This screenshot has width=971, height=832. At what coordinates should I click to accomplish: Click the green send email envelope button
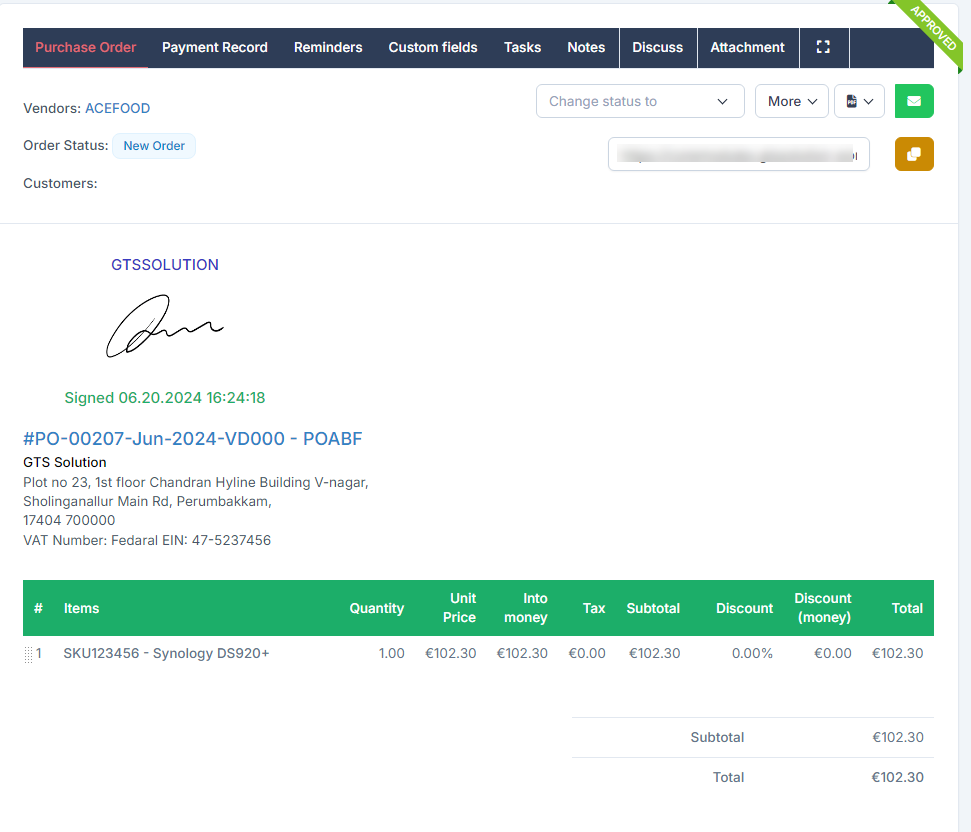[913, 101]
